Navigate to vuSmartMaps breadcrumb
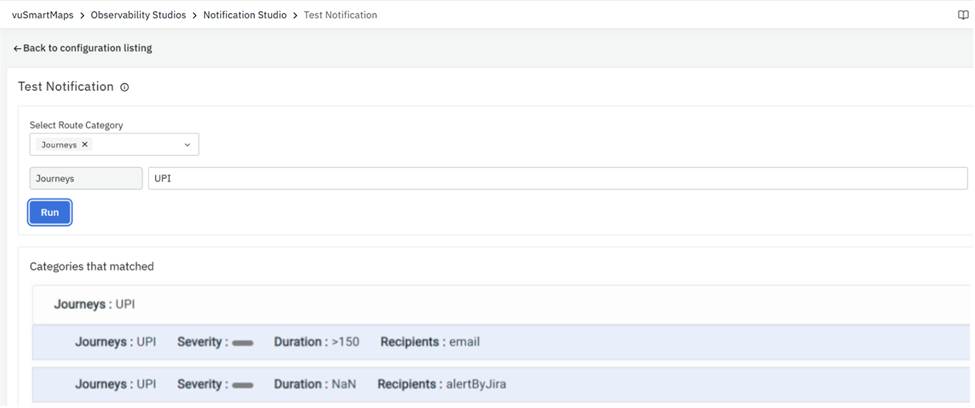Viewport: 975px width, 408px height. [x=42, y=15]
